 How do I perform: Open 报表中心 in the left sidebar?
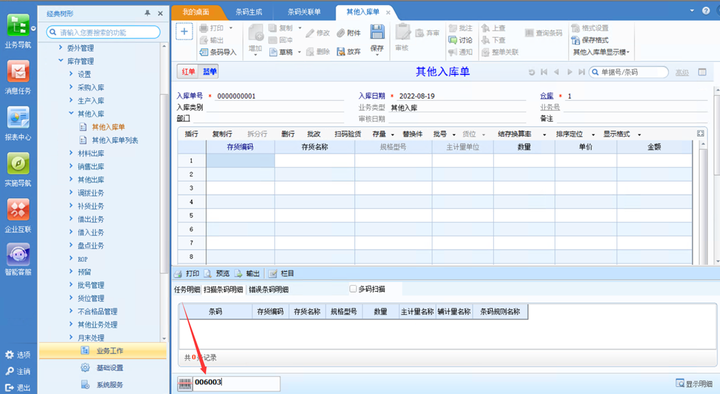tap(18, 118)
